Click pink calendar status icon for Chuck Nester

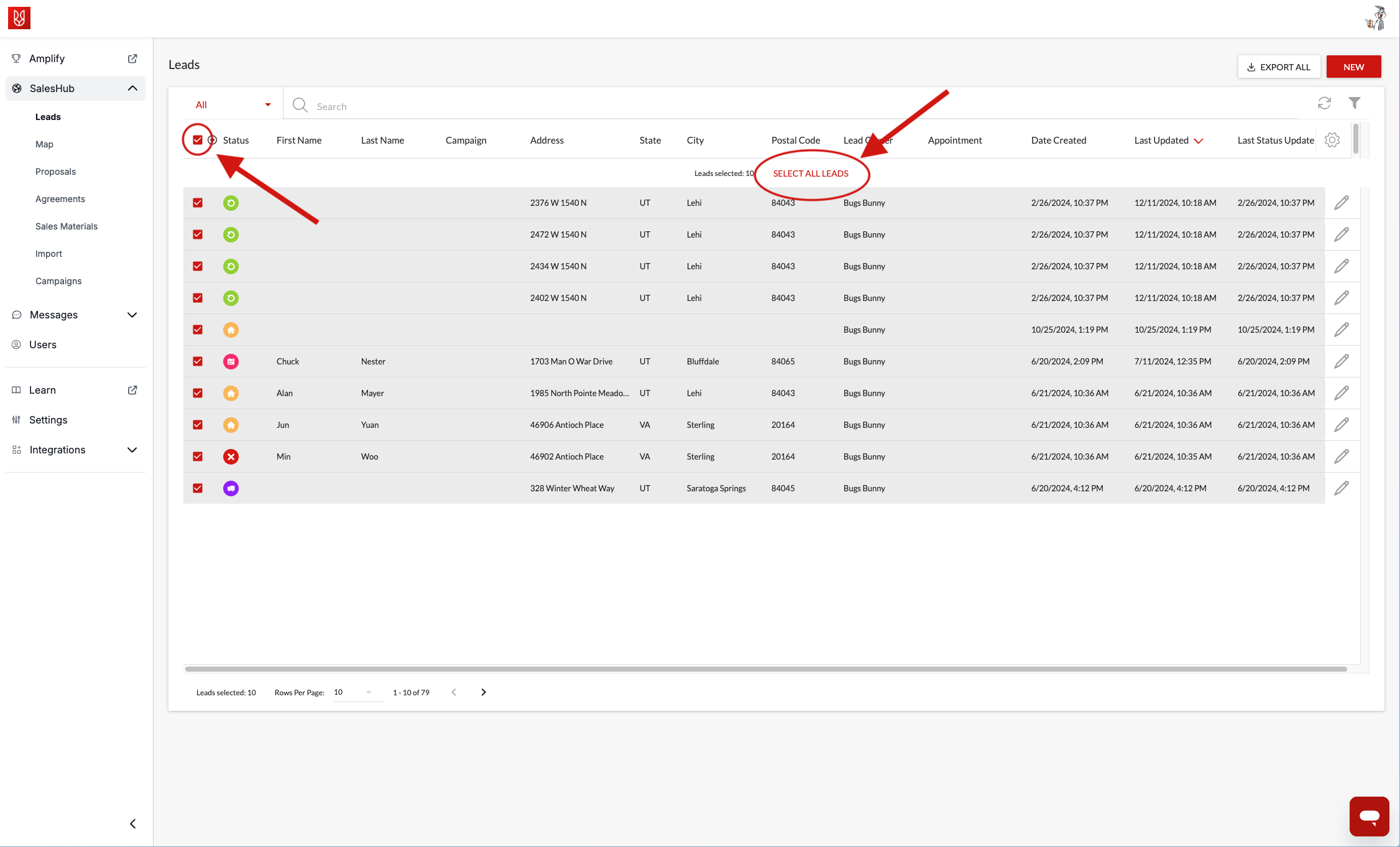pyautogui.click(x=231, y=361)
